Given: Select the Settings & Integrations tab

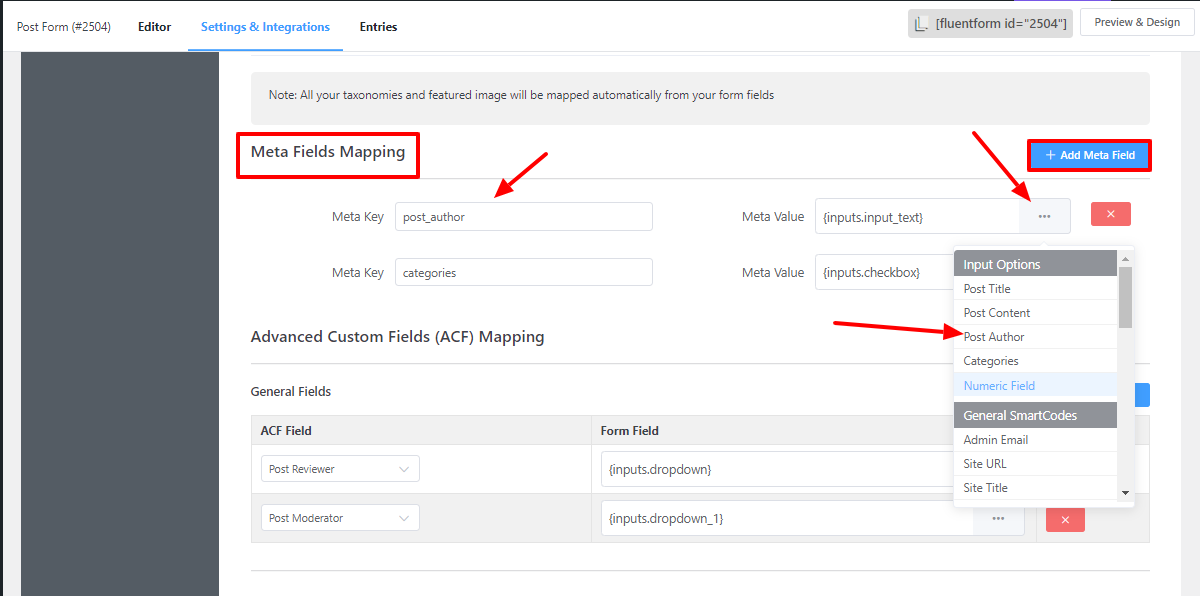Looking at the screenshot, I should tap(265, 27).
